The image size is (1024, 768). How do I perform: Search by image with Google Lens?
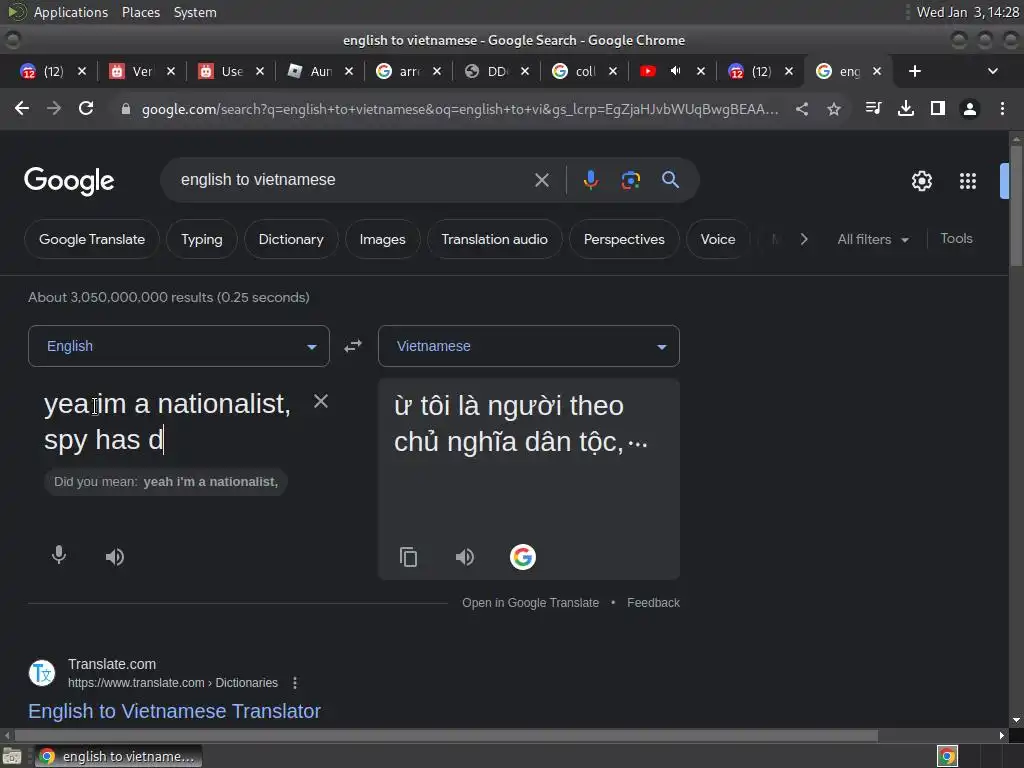click(x=630, y=180)
